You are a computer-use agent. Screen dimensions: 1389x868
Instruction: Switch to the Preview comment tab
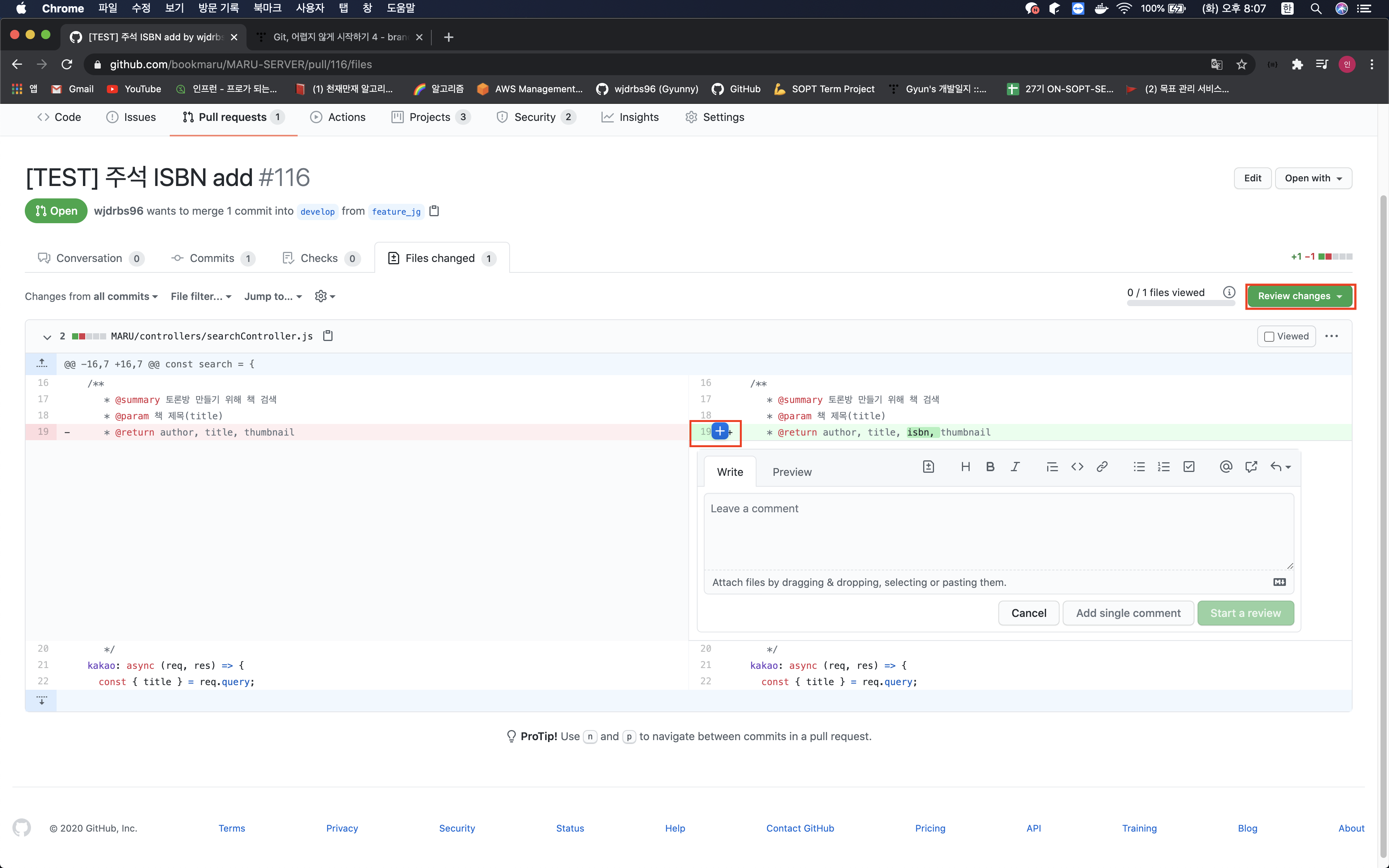click(791, 472)
